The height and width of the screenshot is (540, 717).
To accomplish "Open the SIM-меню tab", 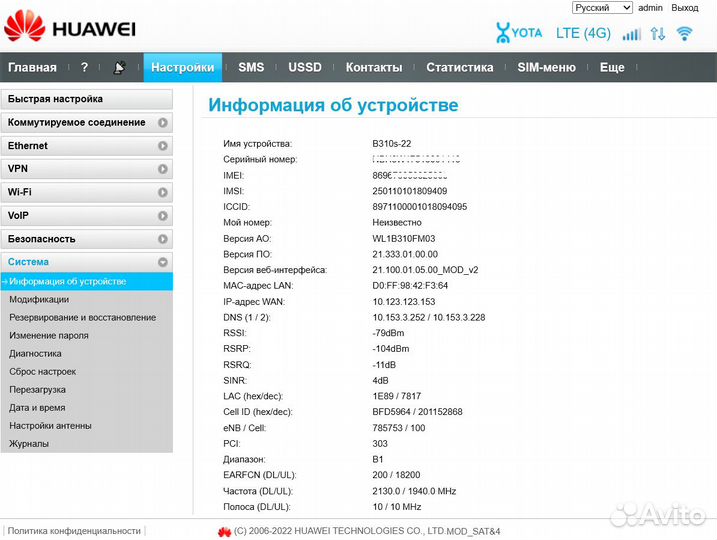I will pos(546,67).
